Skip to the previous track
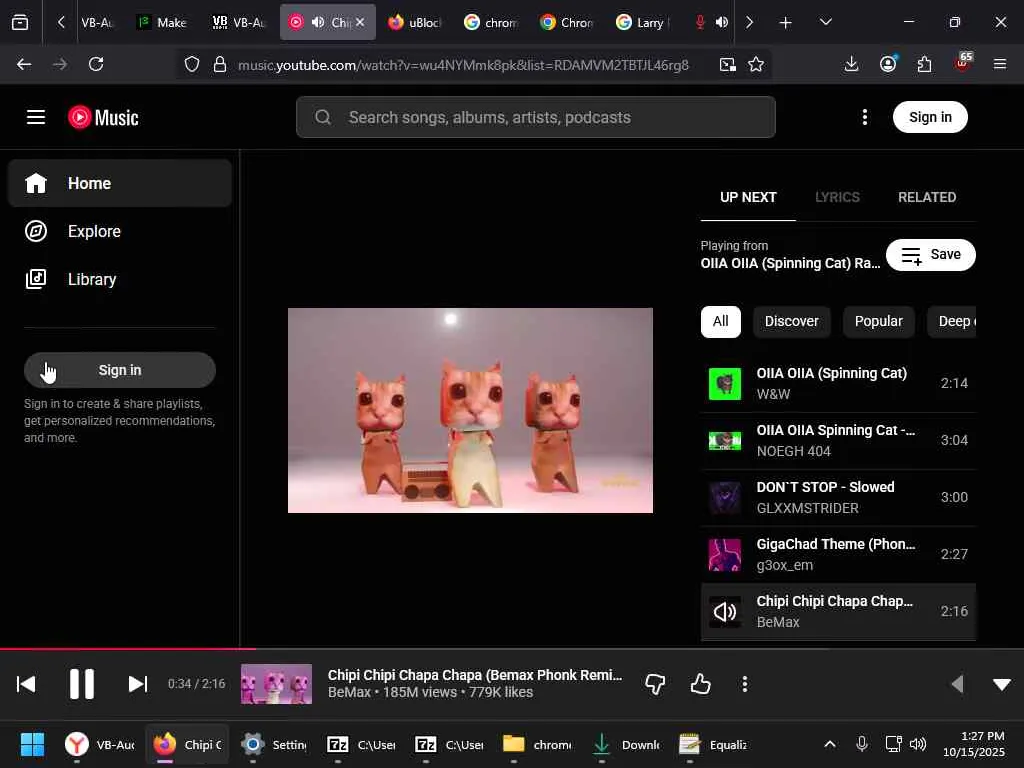 (26, 684)
